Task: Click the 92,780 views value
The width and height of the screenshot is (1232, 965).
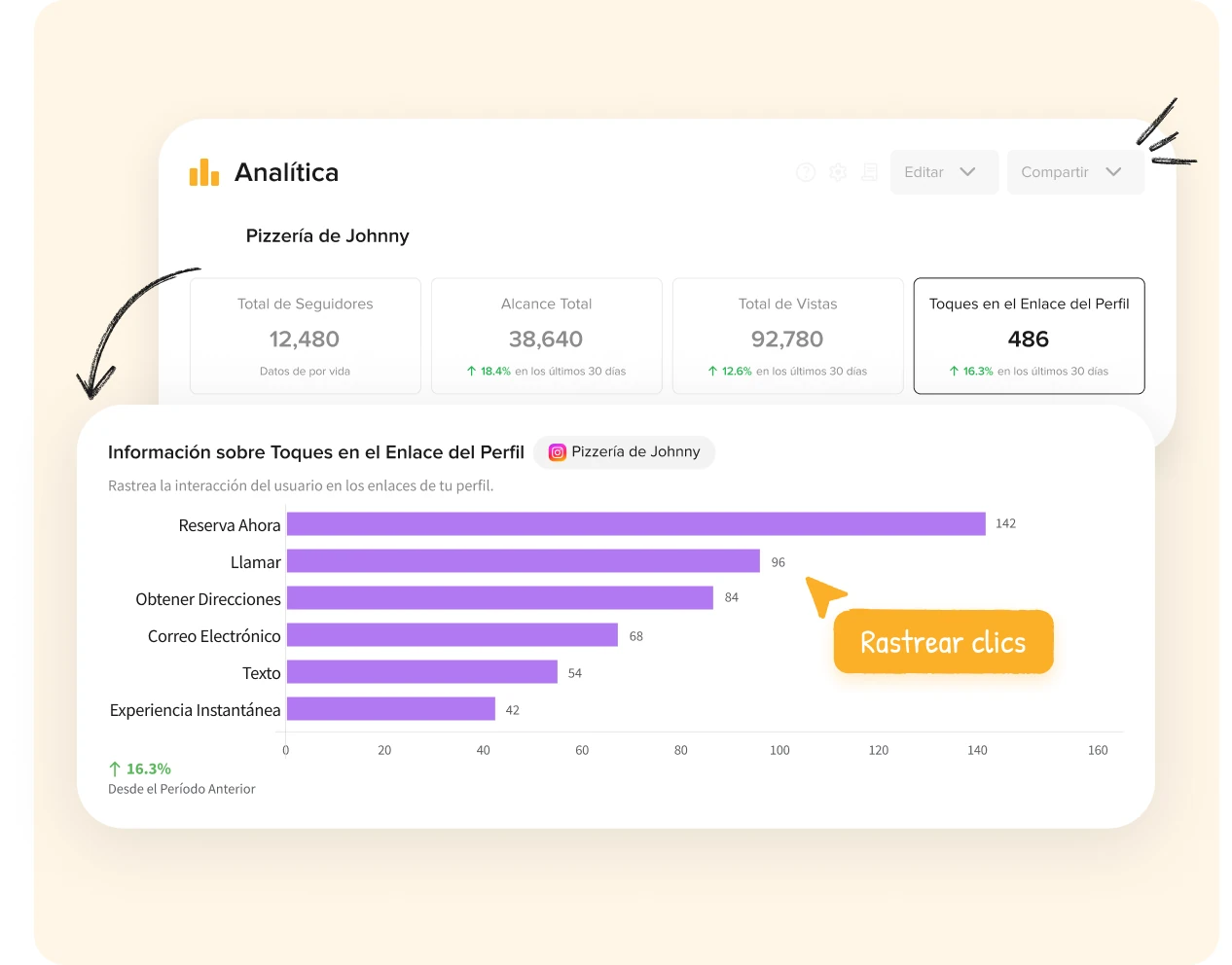Action: [x=787, y=340]
